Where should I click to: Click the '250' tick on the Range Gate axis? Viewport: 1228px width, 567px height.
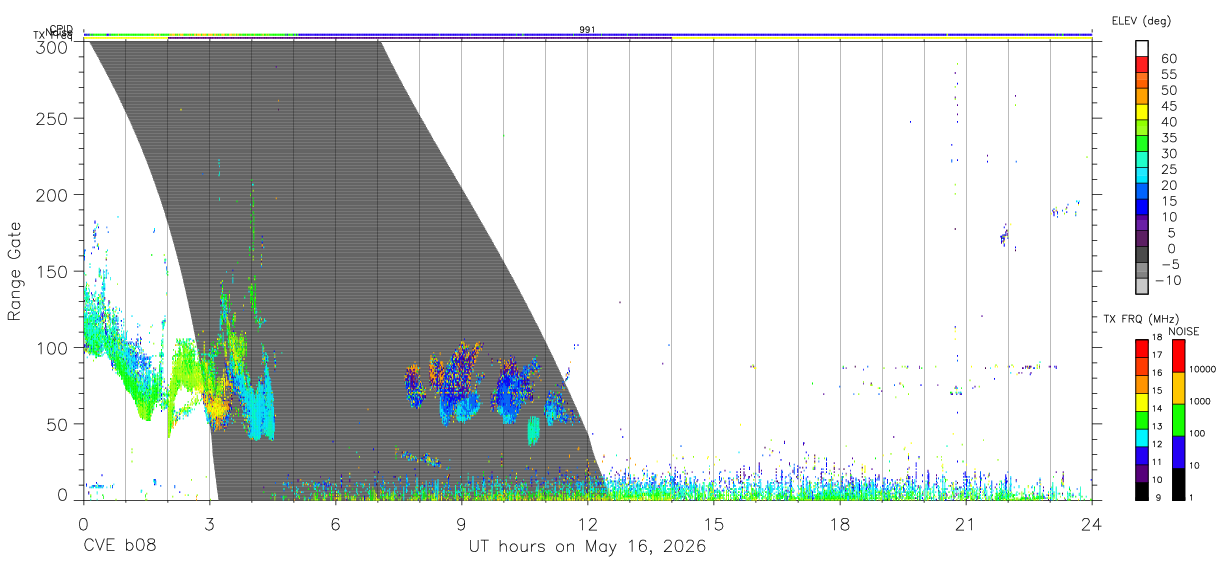[x=53, y=118]
